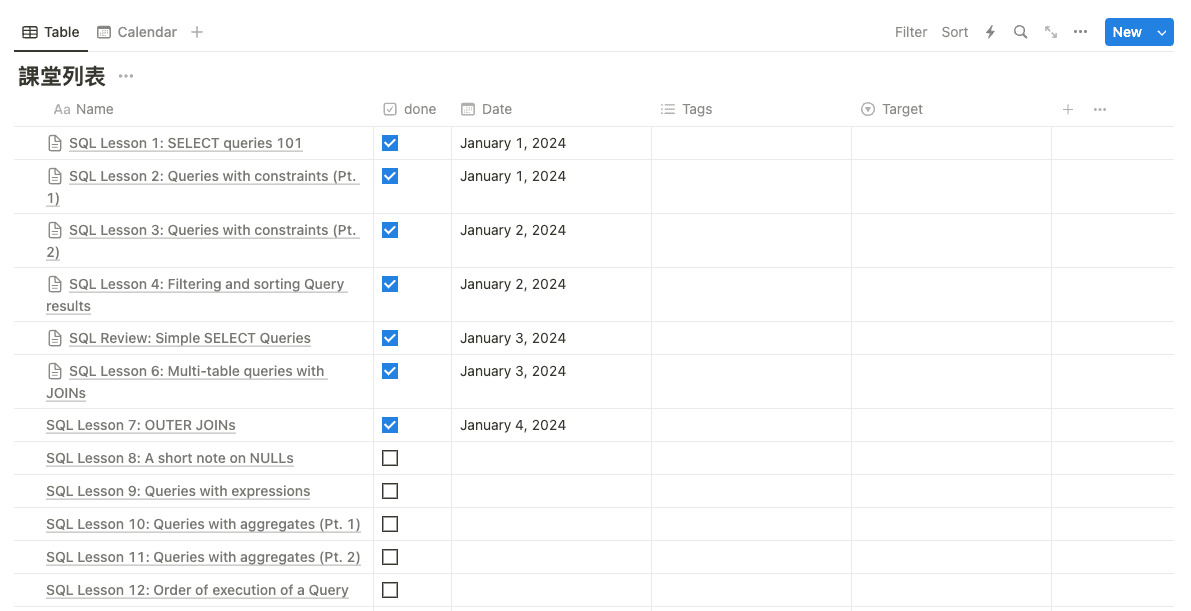Open the Tags column header menu
1191x611 pixels.
point(697,109)
